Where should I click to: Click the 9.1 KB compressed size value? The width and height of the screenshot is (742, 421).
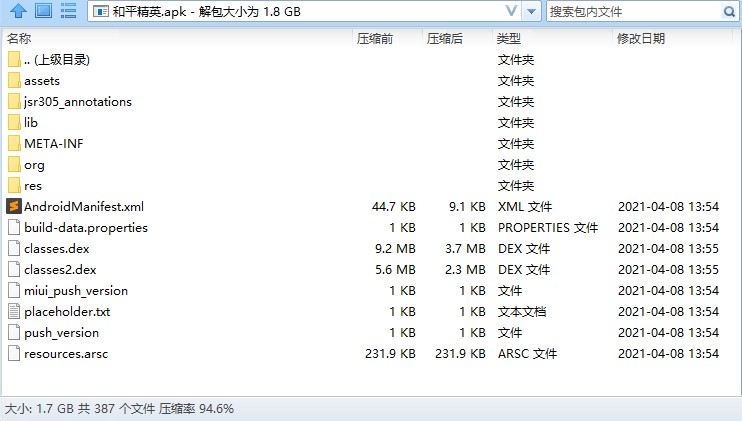pyautogui.click(x=467, y=207)
